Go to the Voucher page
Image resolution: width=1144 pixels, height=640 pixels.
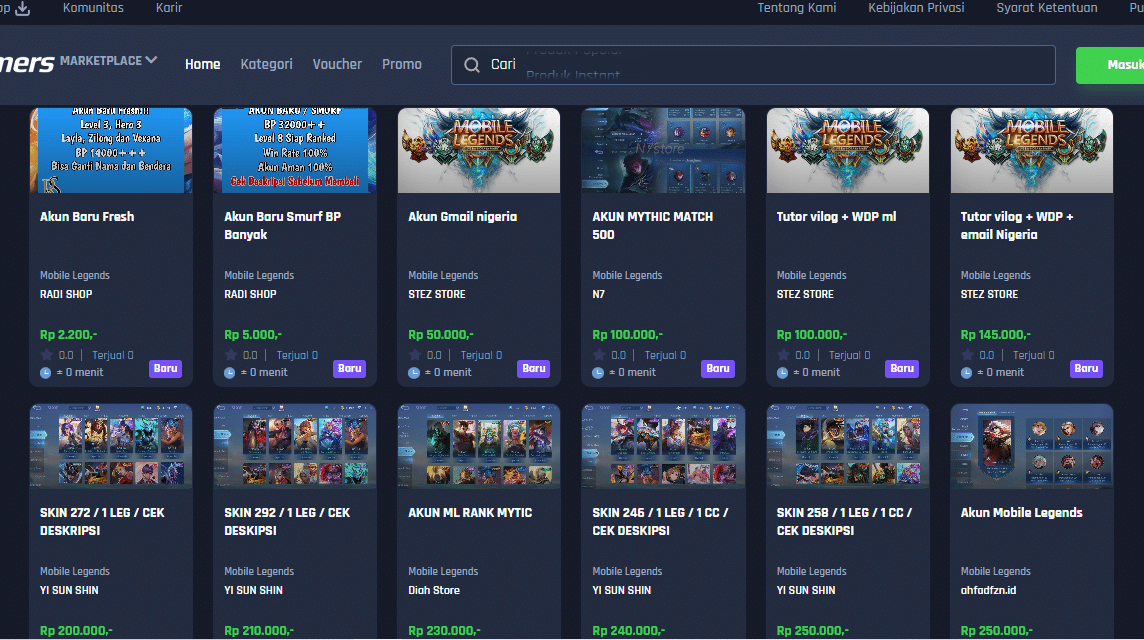pos(337,64)
